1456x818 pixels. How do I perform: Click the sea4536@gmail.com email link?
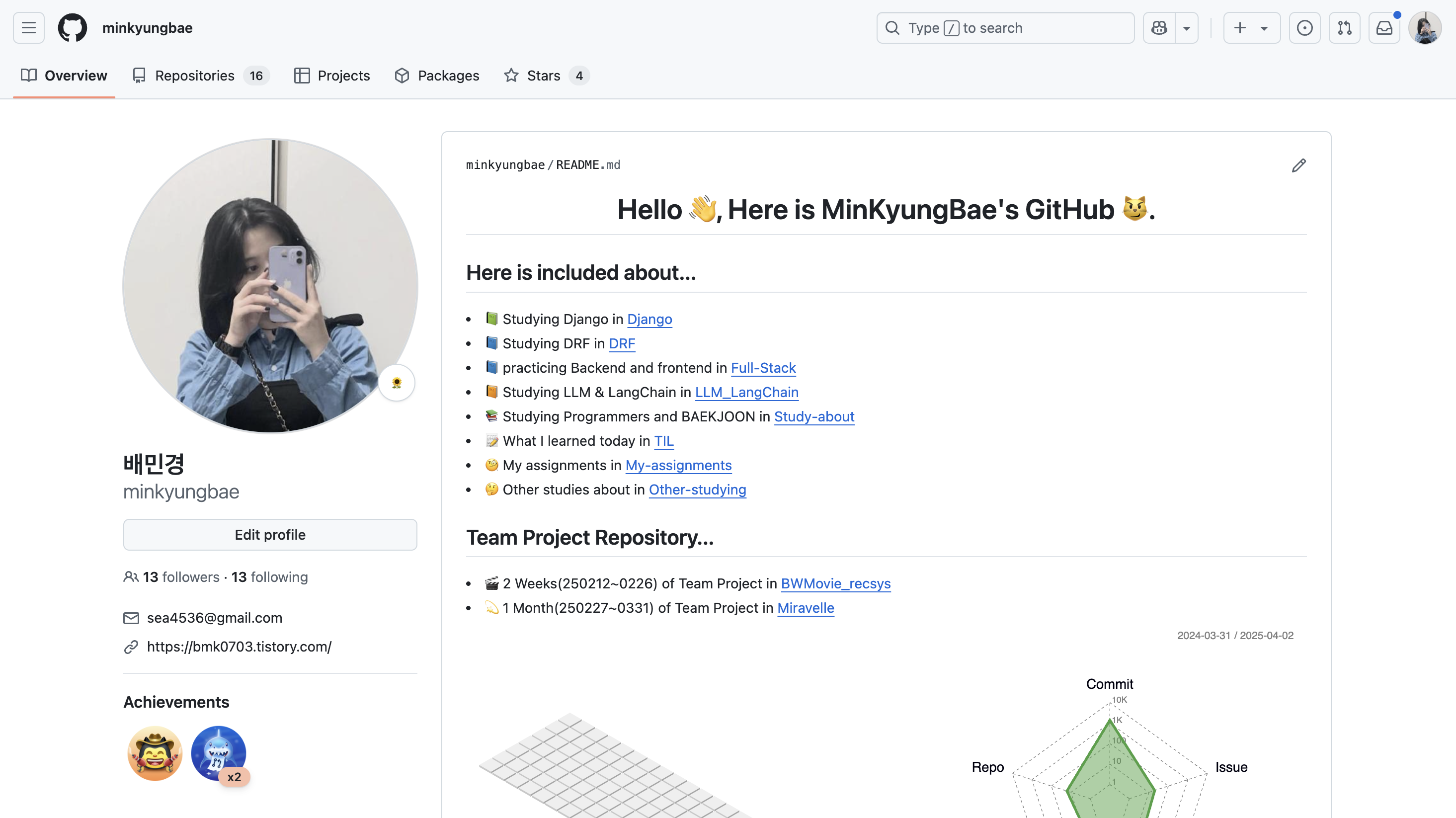[x=215, y=618]
